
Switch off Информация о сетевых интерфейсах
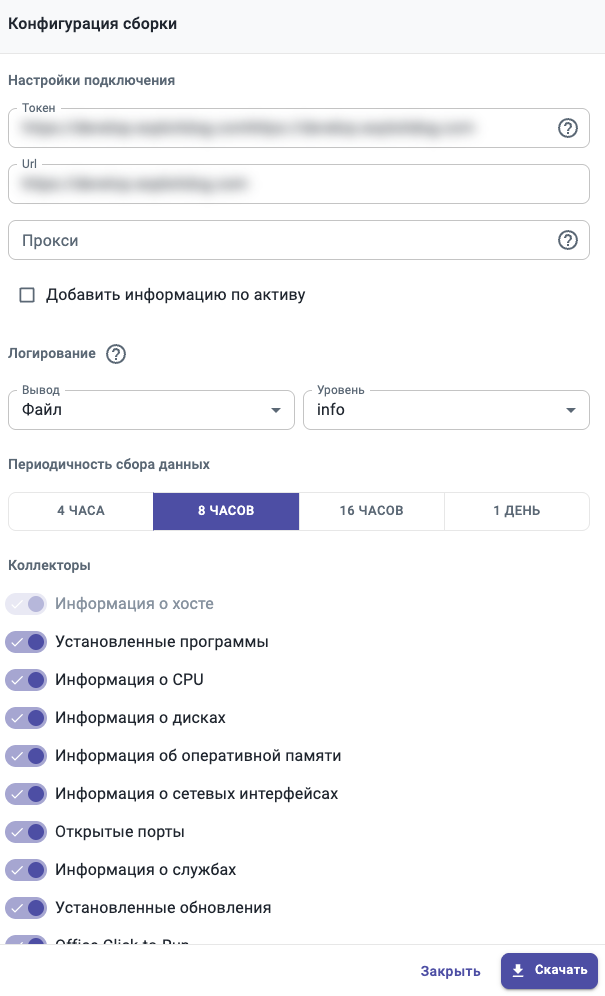pos(27,794)
